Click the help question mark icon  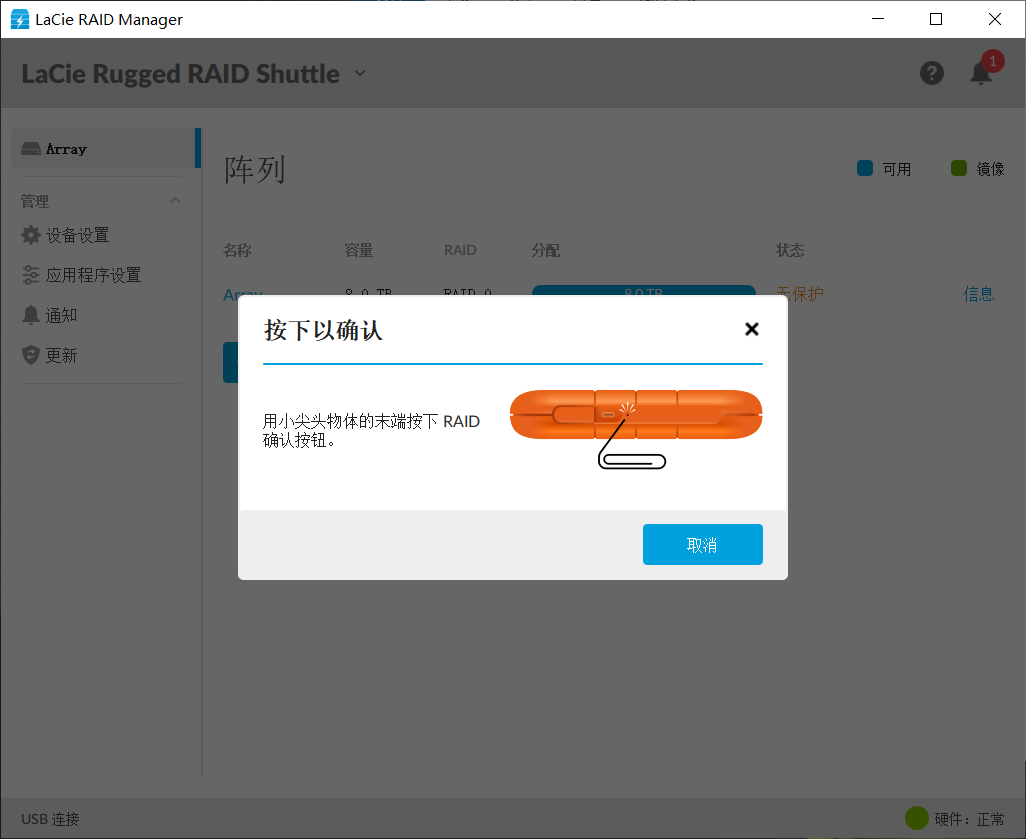pos(931,72)
